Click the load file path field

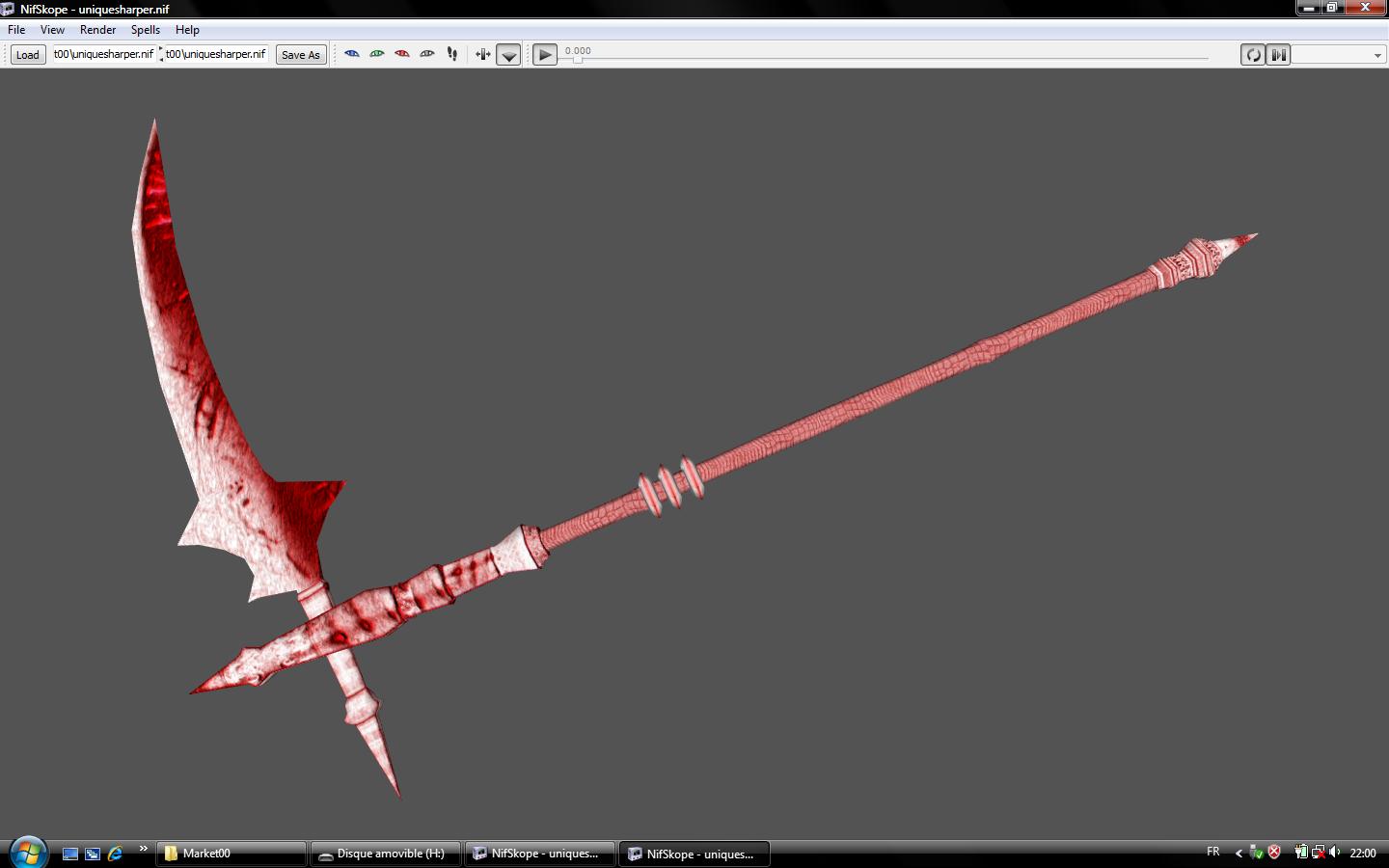103,54
